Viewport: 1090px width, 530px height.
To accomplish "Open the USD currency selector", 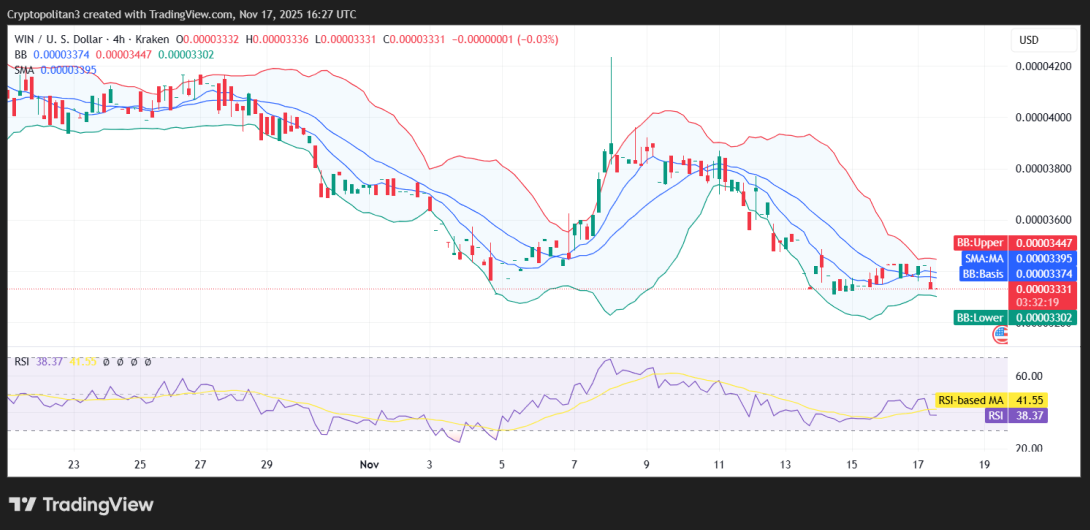I will 1029,40.
